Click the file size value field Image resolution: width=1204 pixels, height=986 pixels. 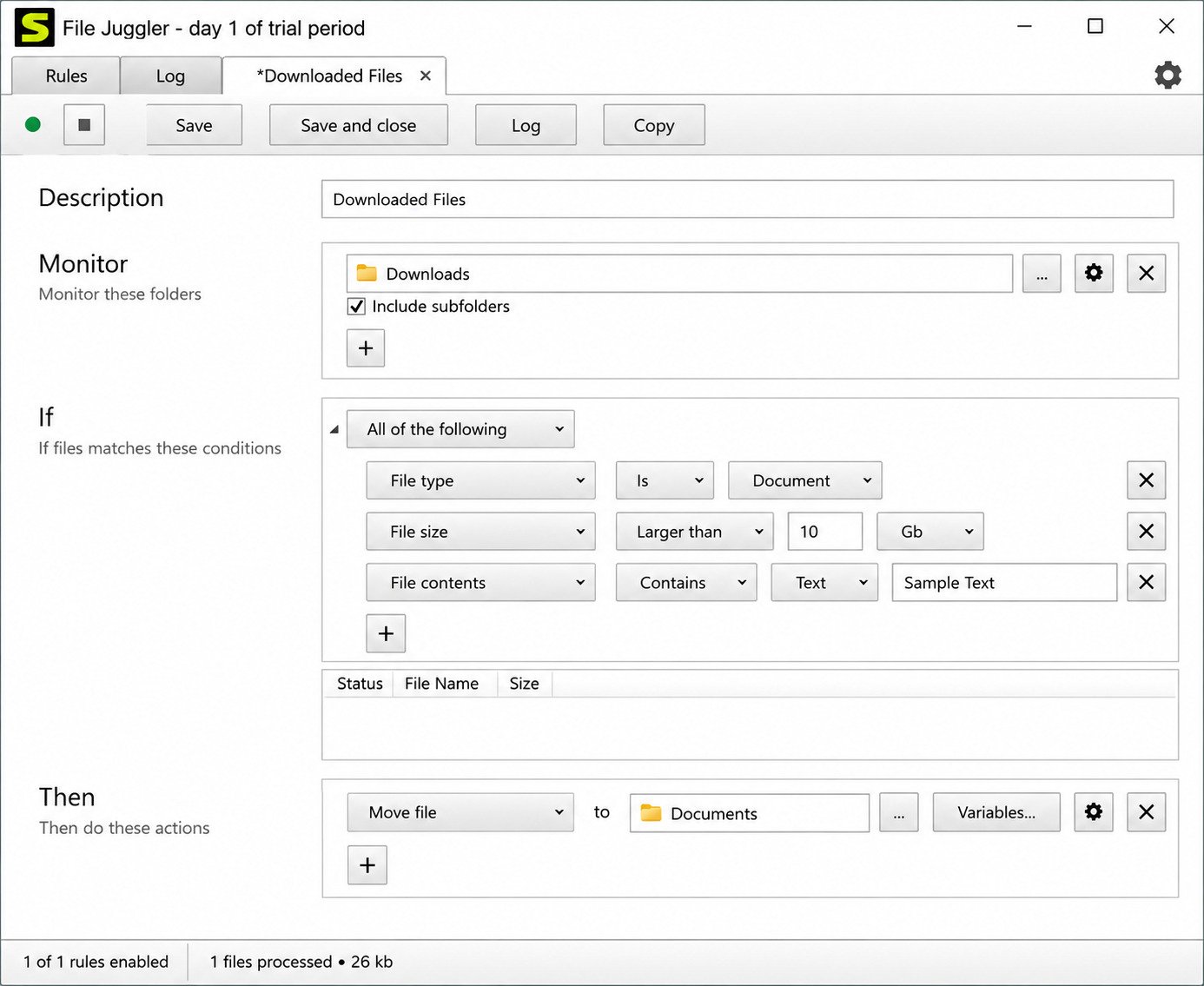825,532
